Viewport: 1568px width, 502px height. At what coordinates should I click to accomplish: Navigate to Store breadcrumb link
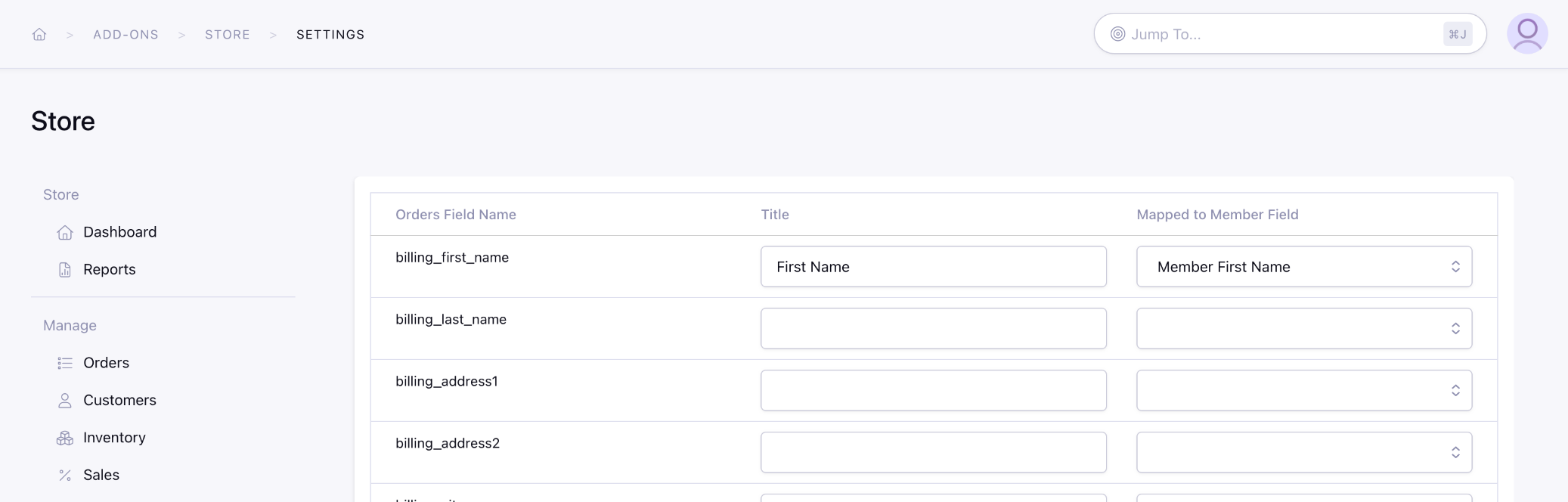[228, 35]
